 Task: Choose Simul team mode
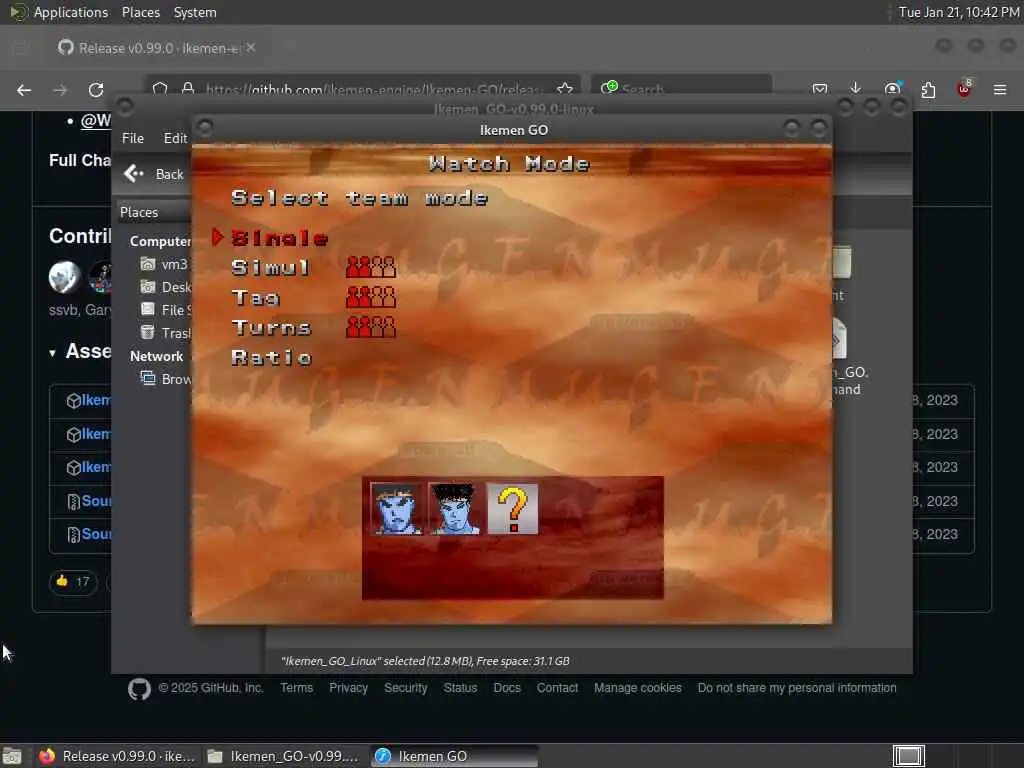pos(270,268)
